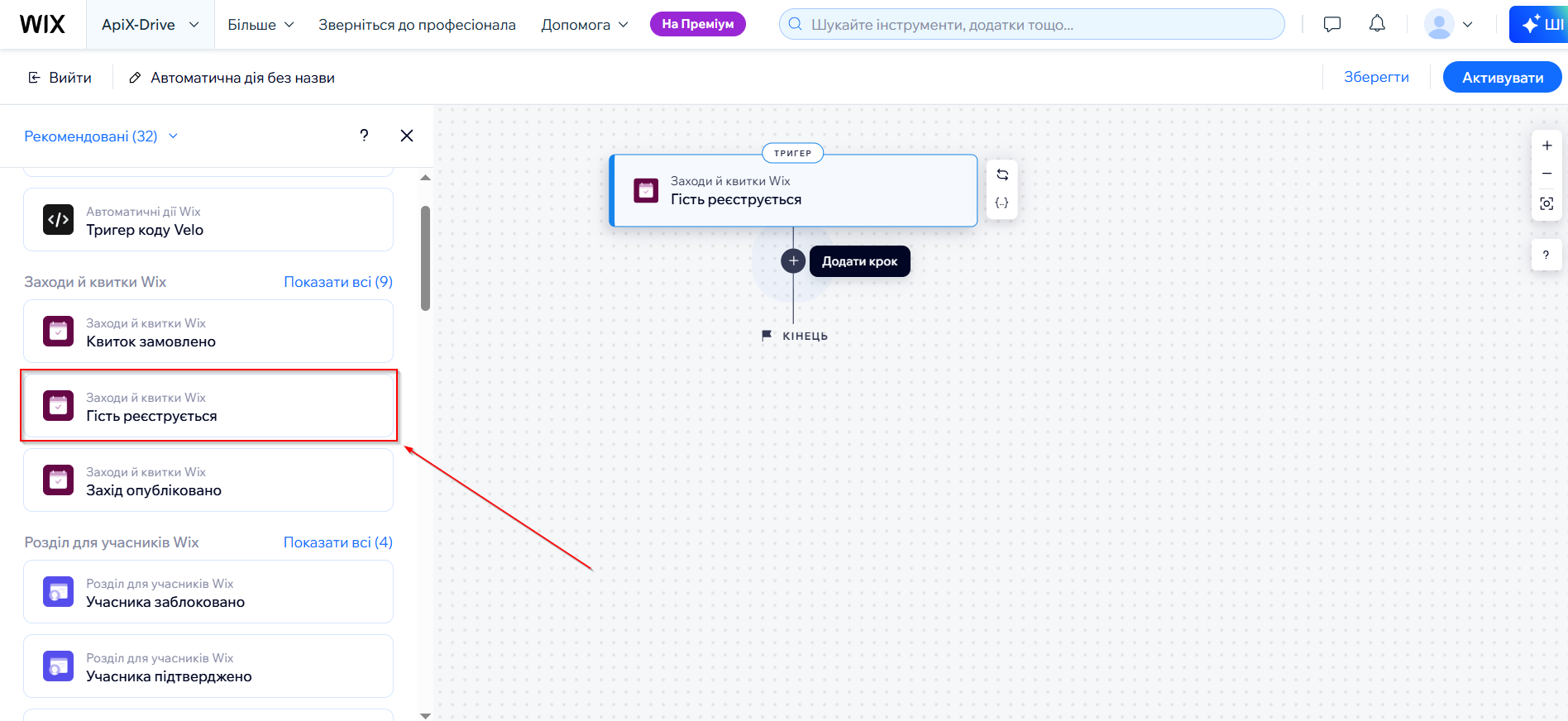
Task: Click the Velo code icon
Action: pos(58,220)
